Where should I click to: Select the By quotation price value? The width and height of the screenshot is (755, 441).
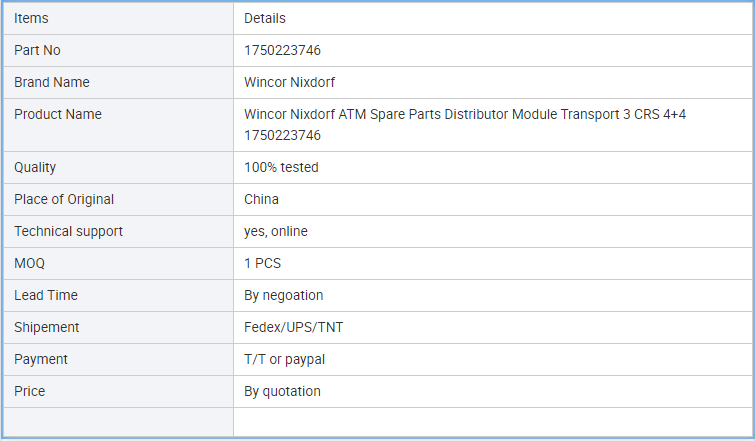pos(282,391)
